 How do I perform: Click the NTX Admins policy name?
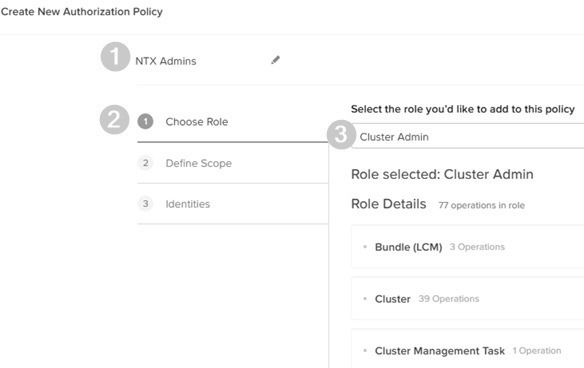tap(166, 61)
